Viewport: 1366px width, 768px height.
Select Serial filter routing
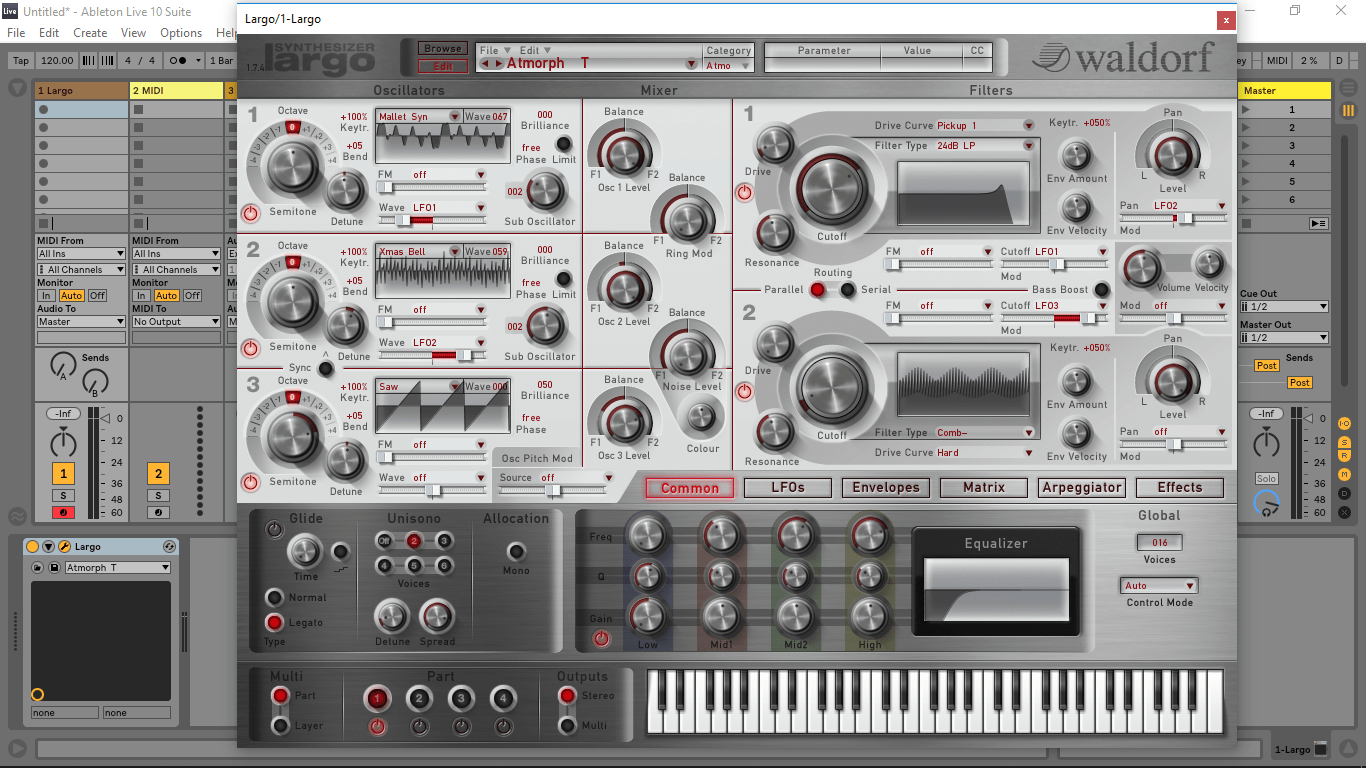pos(848,290)
